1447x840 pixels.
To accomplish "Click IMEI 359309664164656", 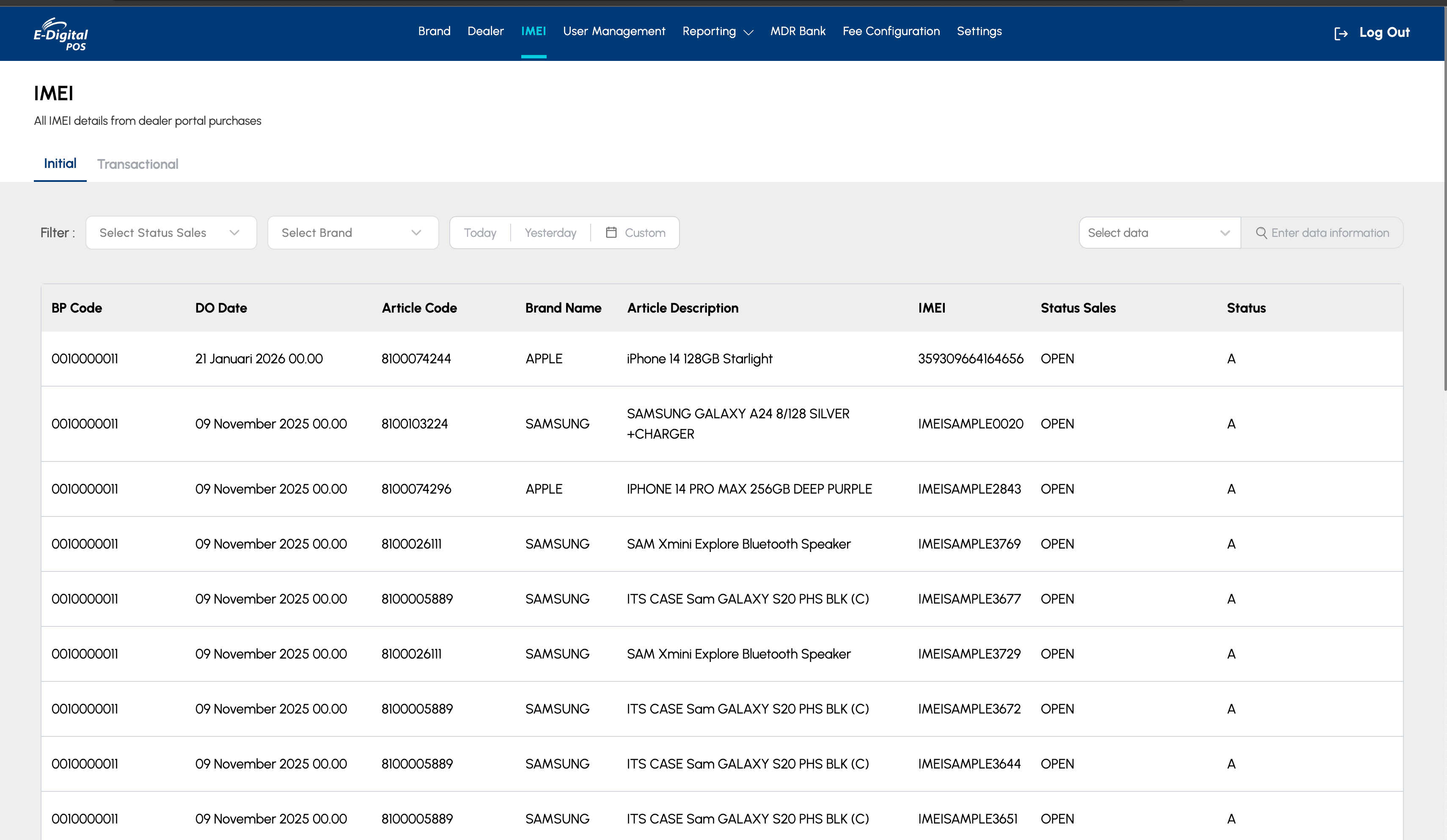I will coord(971,358).
